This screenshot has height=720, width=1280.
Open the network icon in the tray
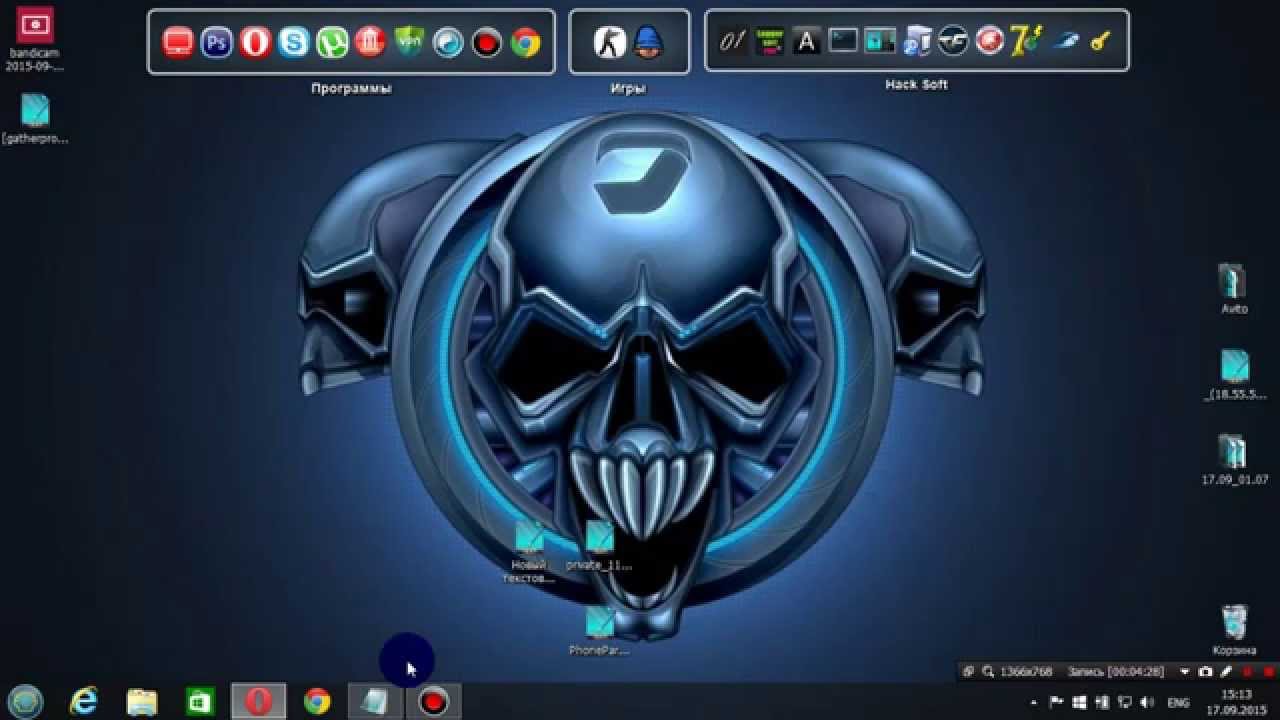tap(1125, 702)
